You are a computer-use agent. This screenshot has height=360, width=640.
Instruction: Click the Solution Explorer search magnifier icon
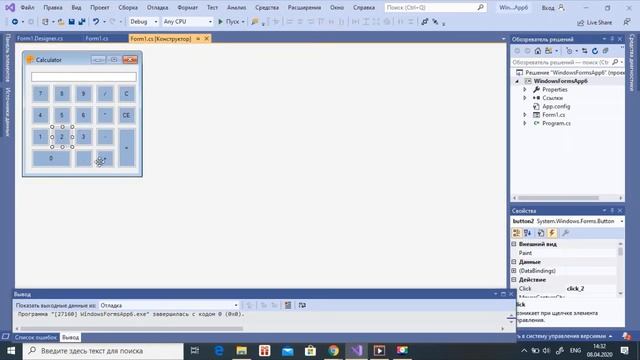pos(615,62)
